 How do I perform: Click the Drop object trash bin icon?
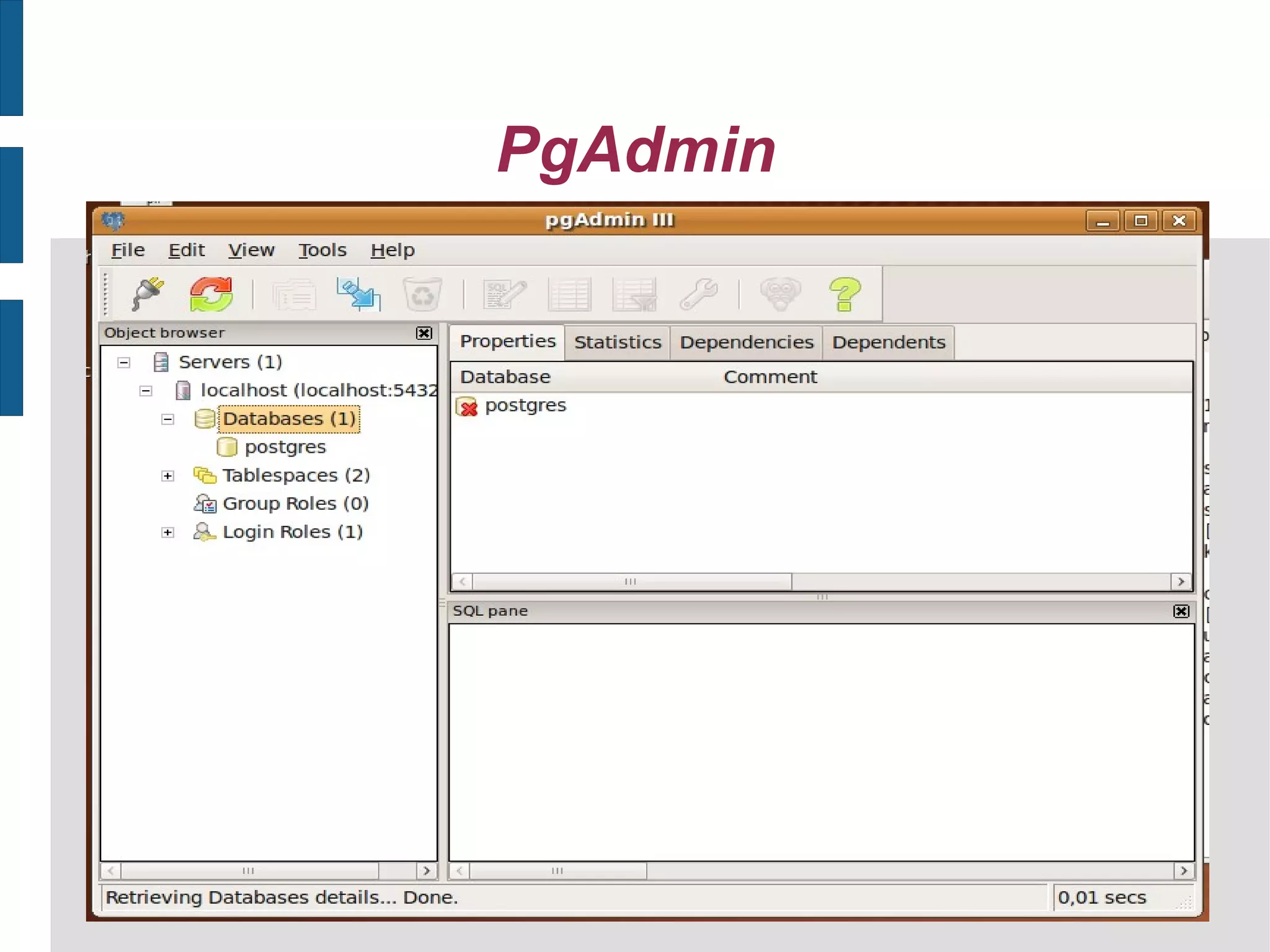422,294
